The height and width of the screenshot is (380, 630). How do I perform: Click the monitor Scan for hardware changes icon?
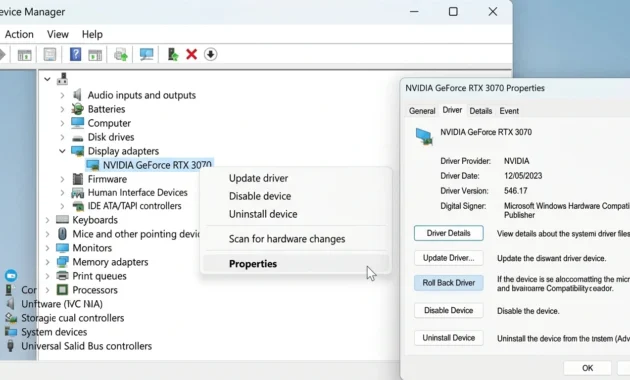tap(146, 54)
